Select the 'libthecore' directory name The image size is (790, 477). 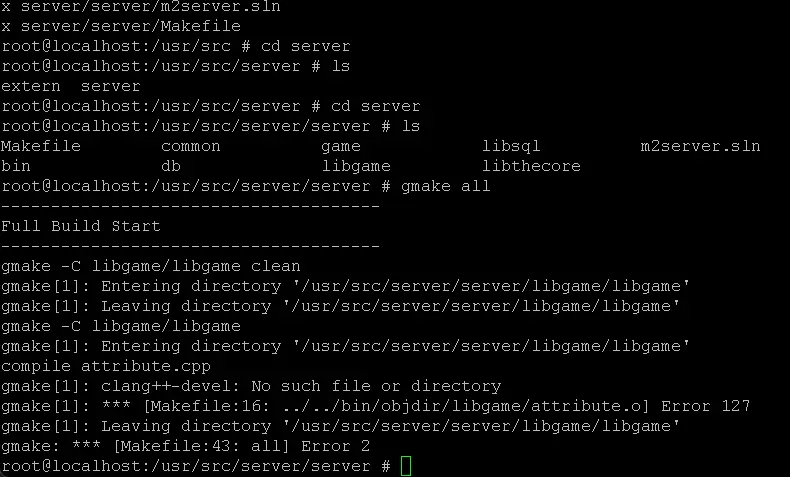pyautogui.click(x=531, y=166)
